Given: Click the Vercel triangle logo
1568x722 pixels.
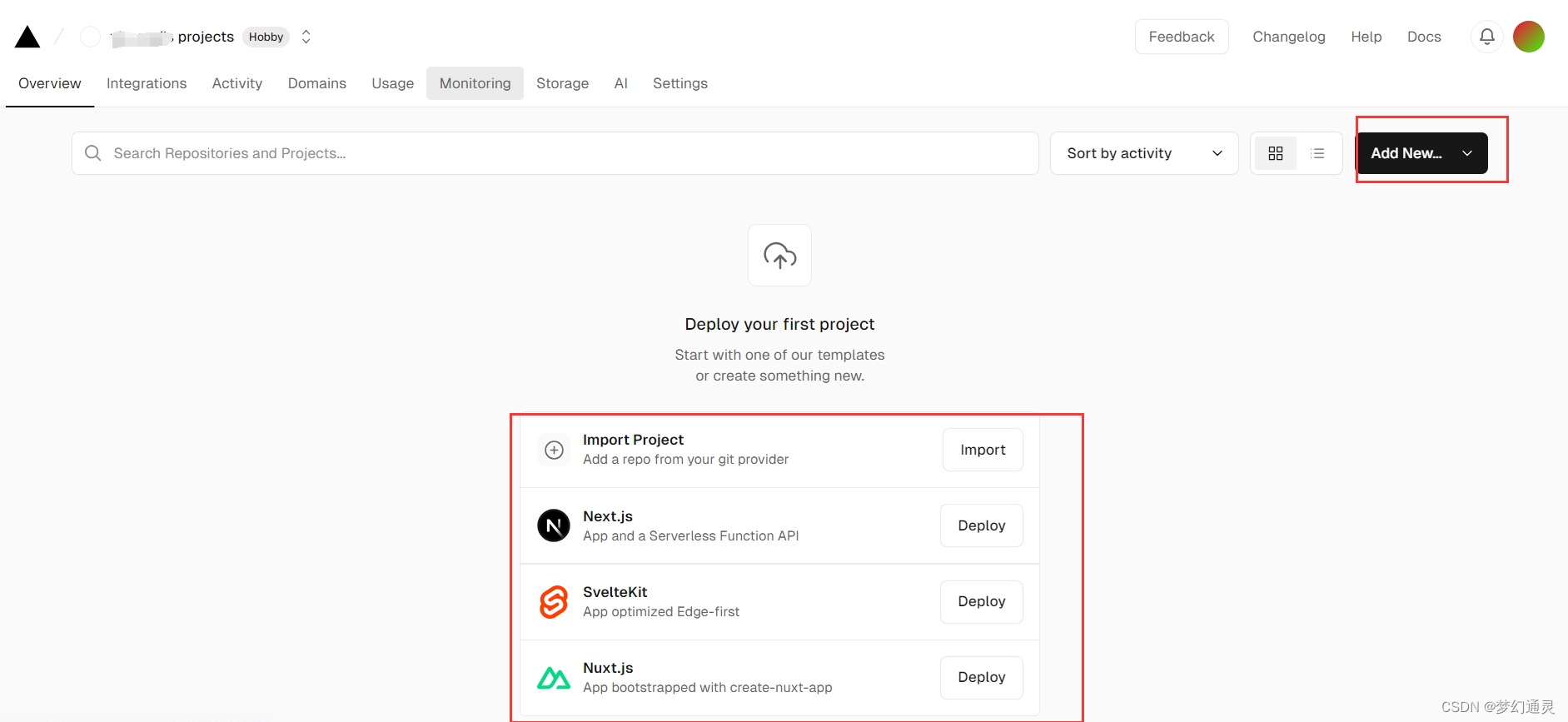Looking at the screenshot, I should [x=27, y=37].
